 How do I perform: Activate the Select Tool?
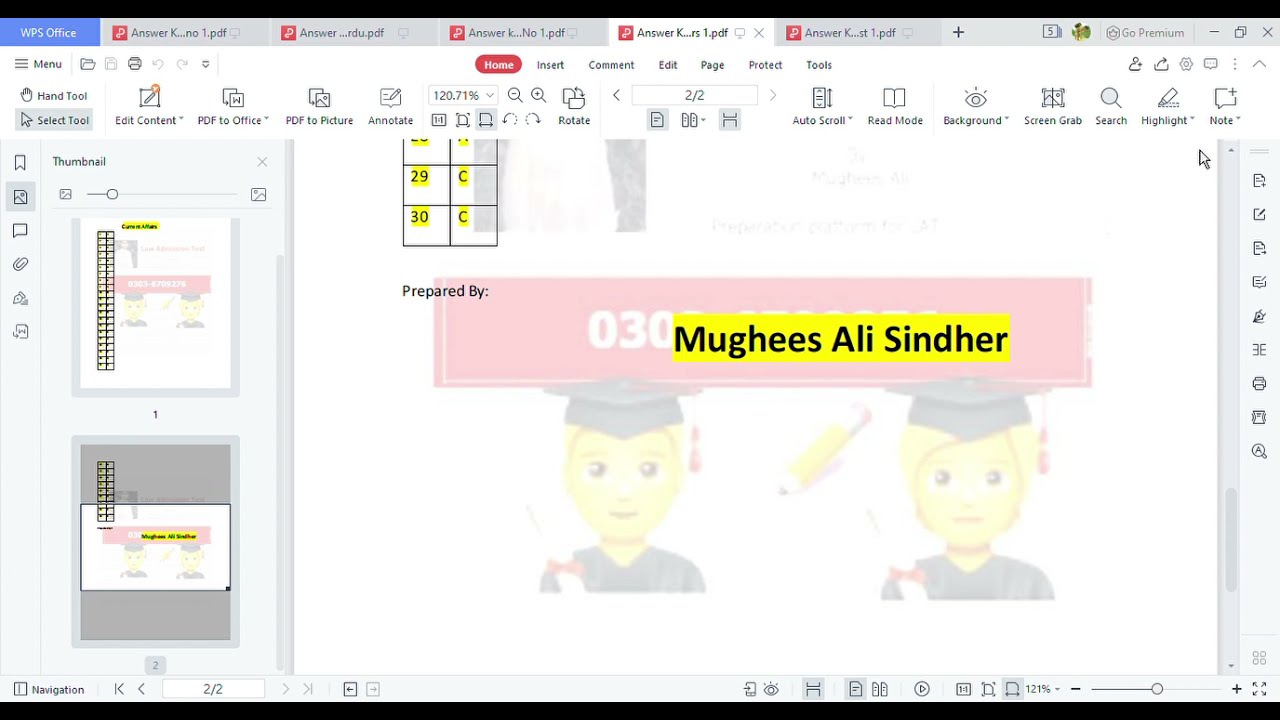coord(54,120)
